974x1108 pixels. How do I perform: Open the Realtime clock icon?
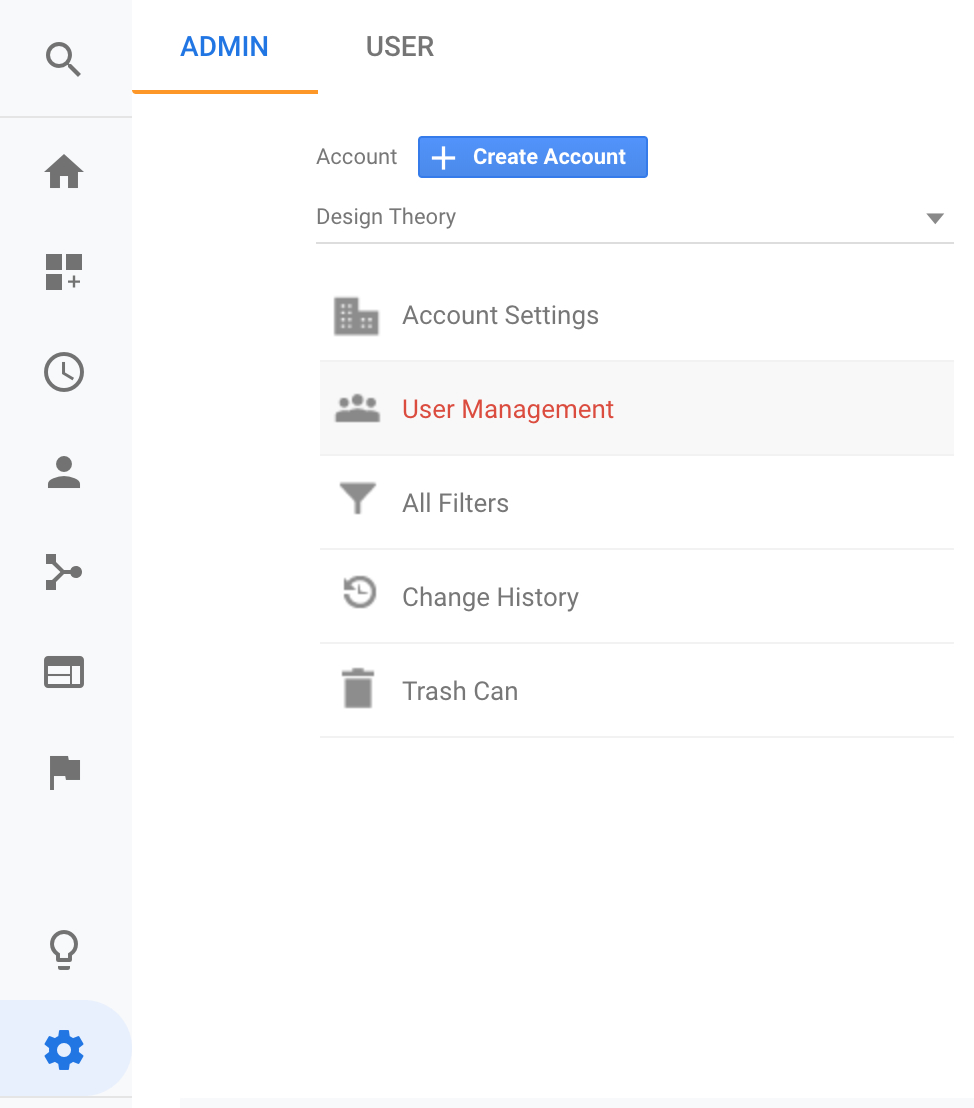pyautogui.click(x=64, y=372)
